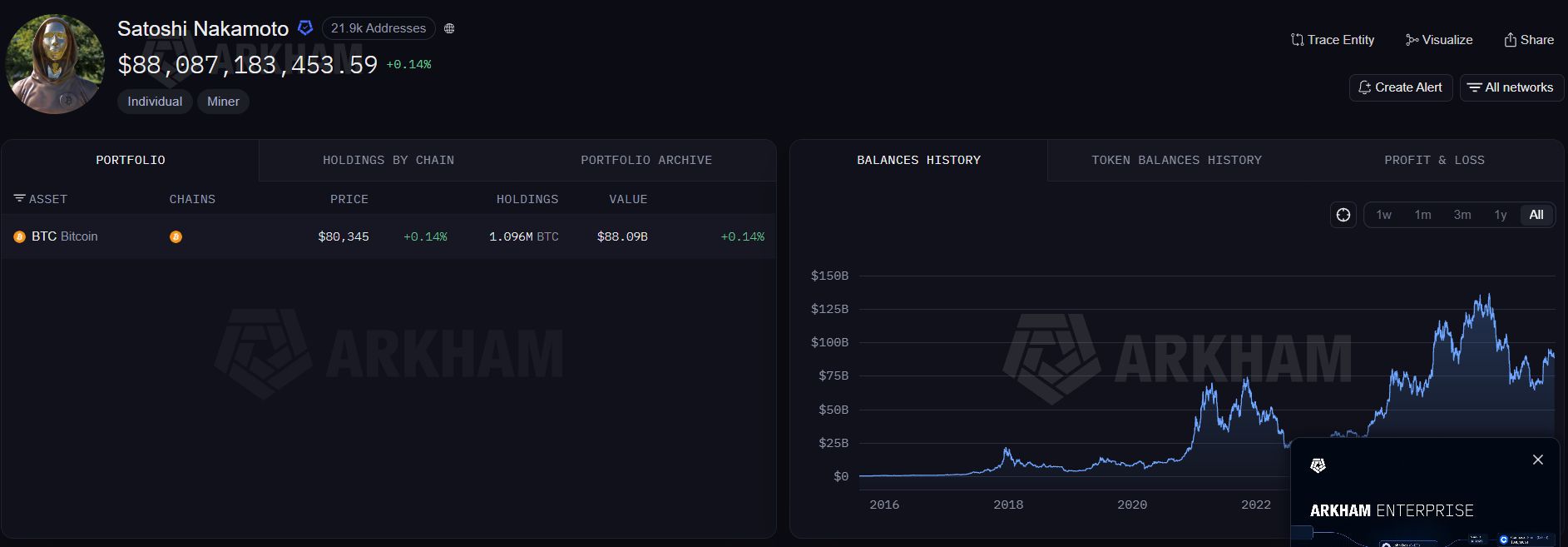The image size is (1568, 547).
Task: Click the total balance $88,087,183,453.59
Action: (x=248, y=64)
